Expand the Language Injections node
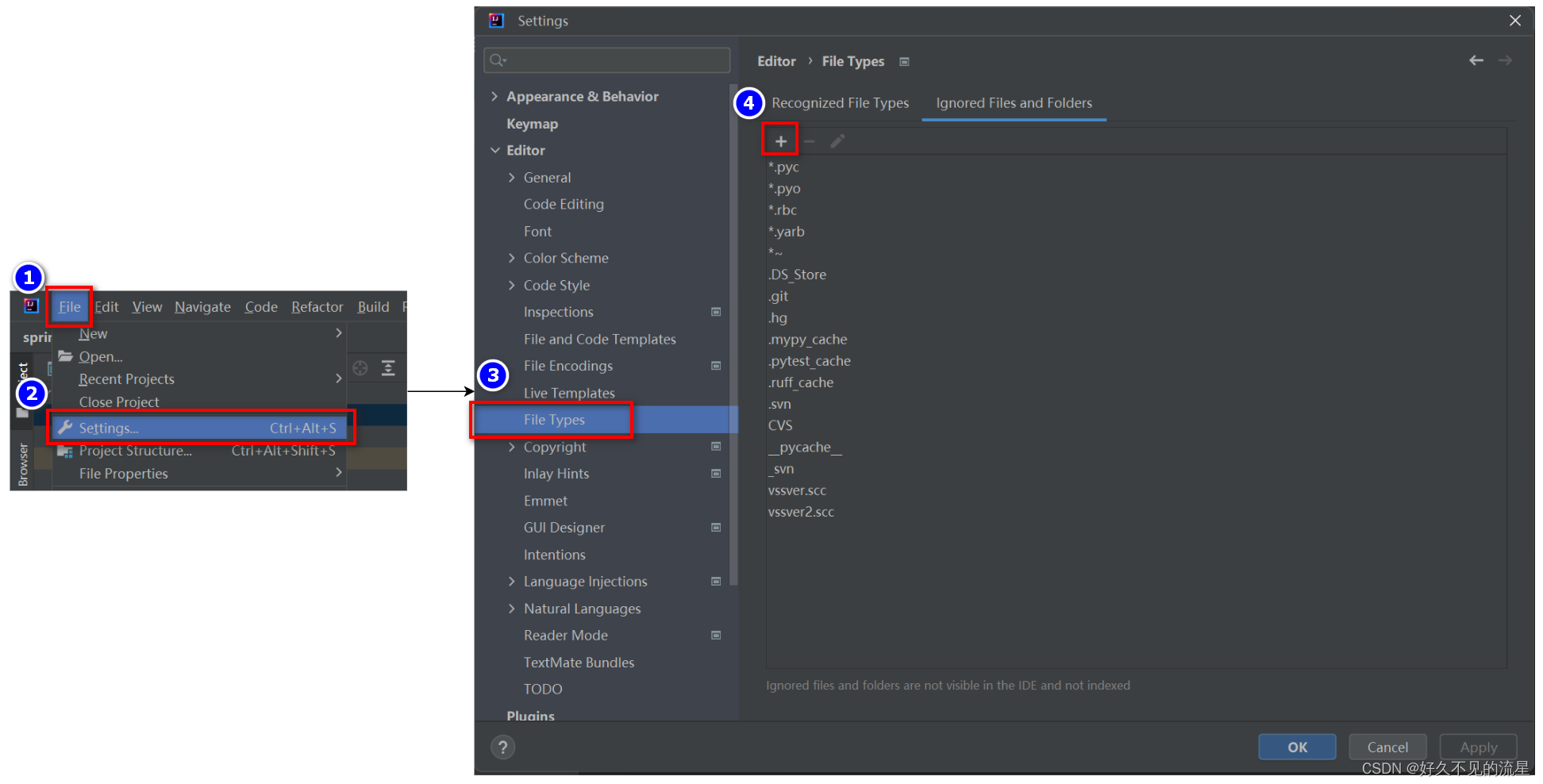Viewport: 1543px width, 784px height. click(x=511, y=582)
